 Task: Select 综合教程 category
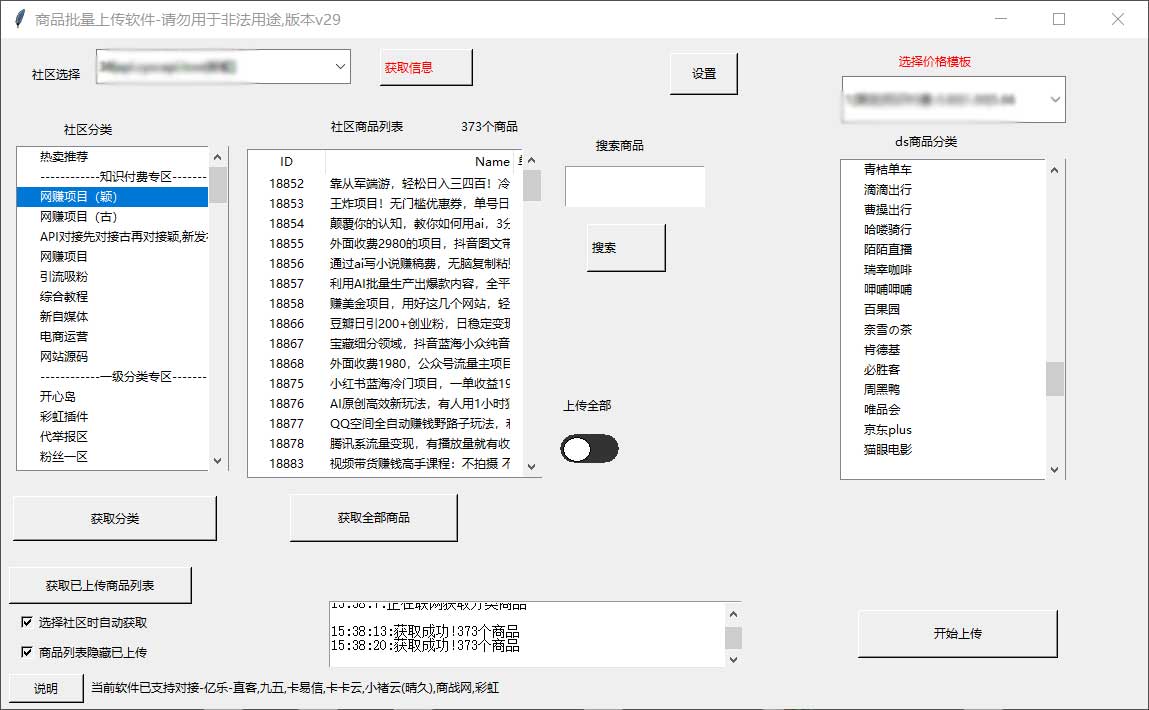pos(113,296)
